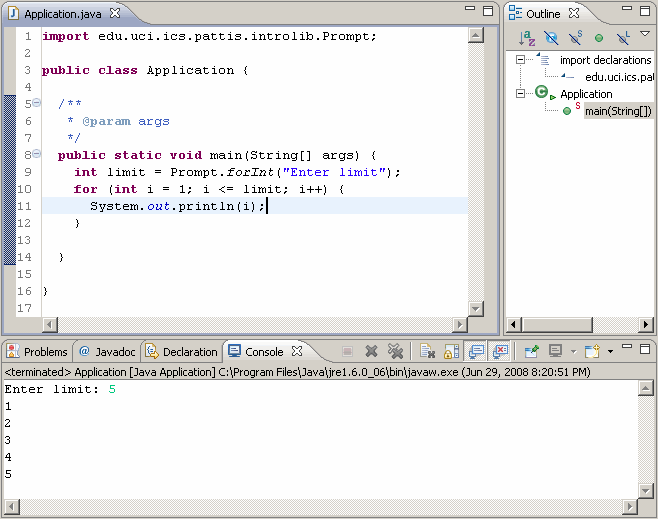Viewport: 658px width, 519px height.
Task: Select main(String[]) in the Outline
Action: click(618, 110)
